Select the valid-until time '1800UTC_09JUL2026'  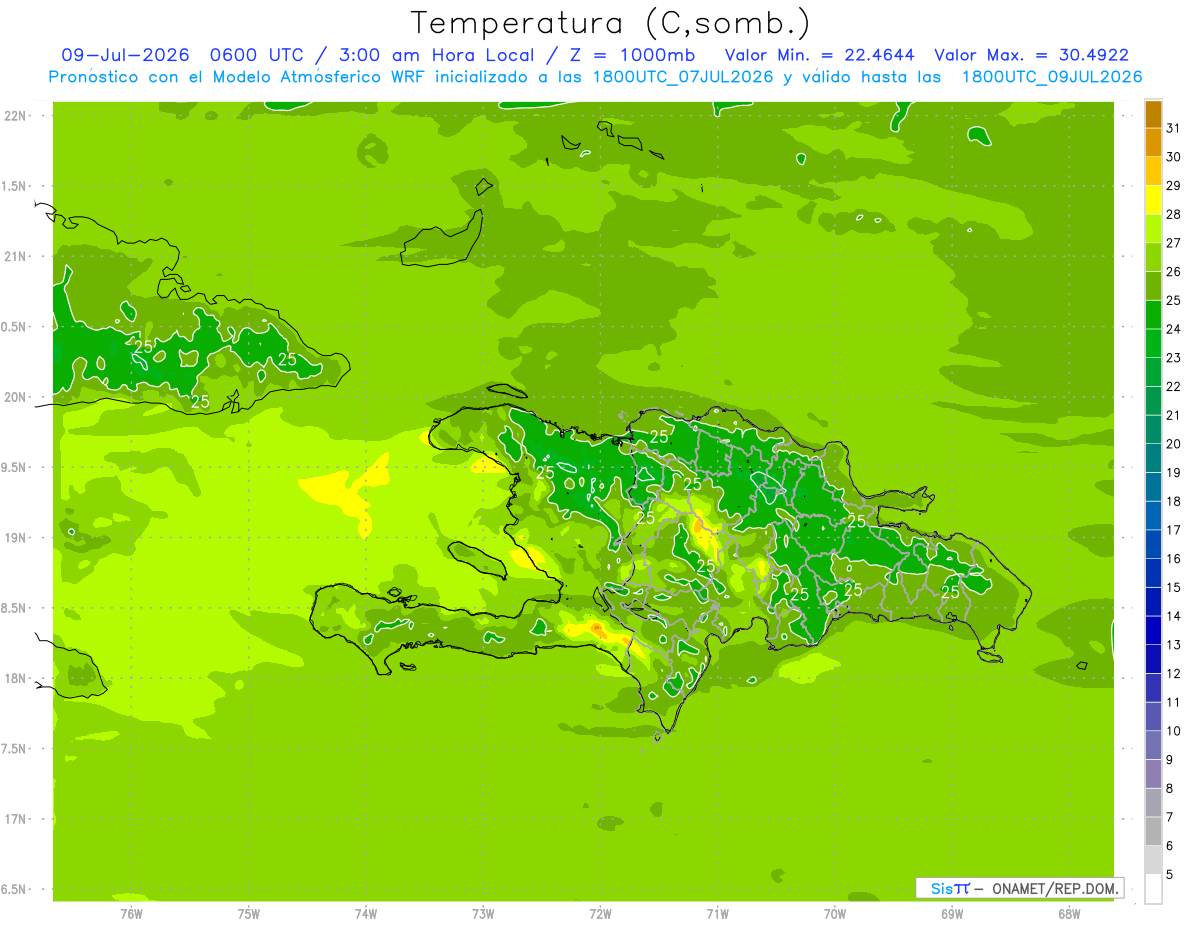1052,77
